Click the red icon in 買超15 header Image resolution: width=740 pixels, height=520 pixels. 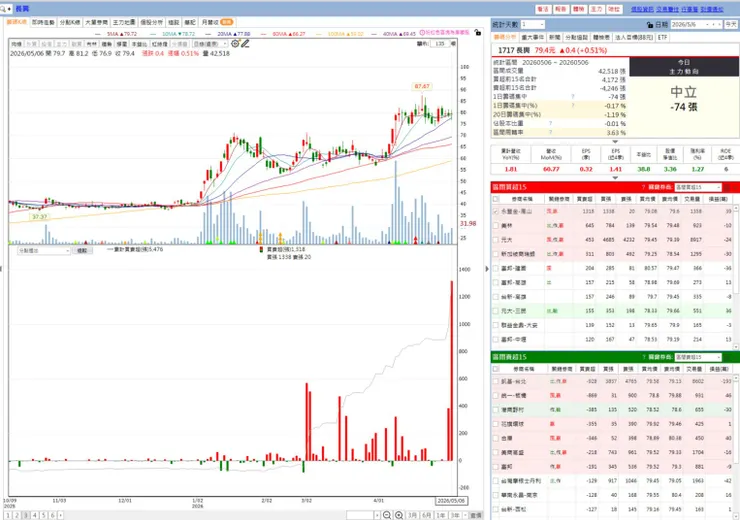(x=727, y=187)
